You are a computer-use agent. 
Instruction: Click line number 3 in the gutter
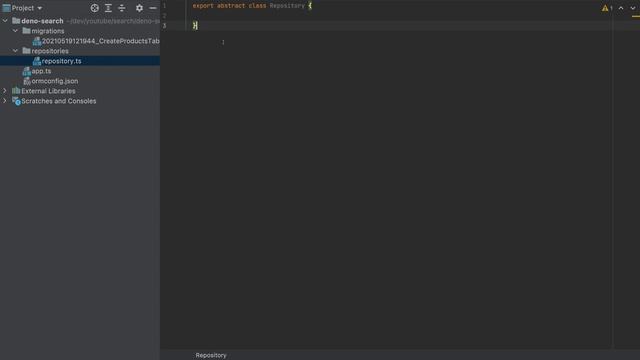point(164,26)
